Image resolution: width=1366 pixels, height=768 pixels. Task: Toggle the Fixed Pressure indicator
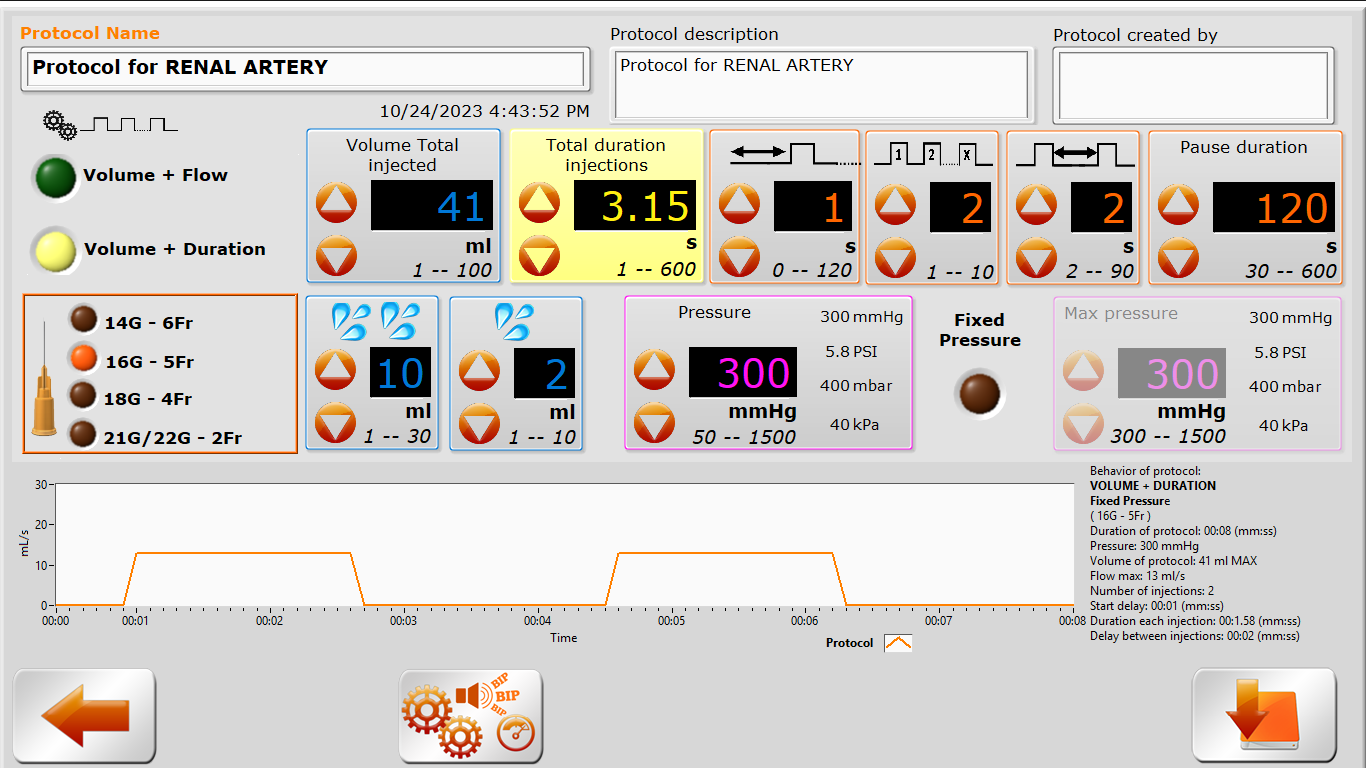[x=979, y=392]
